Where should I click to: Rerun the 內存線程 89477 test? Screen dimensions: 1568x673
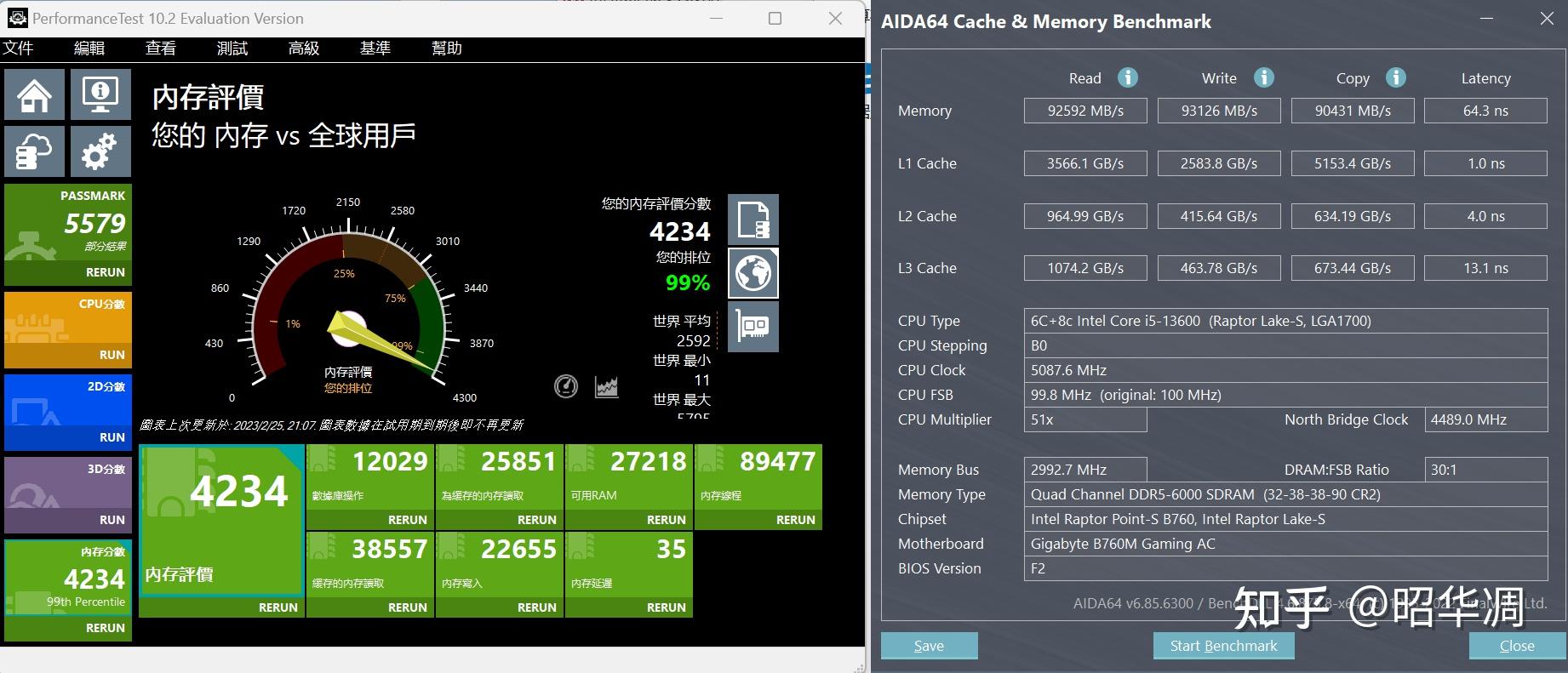[x=795, y=520]
